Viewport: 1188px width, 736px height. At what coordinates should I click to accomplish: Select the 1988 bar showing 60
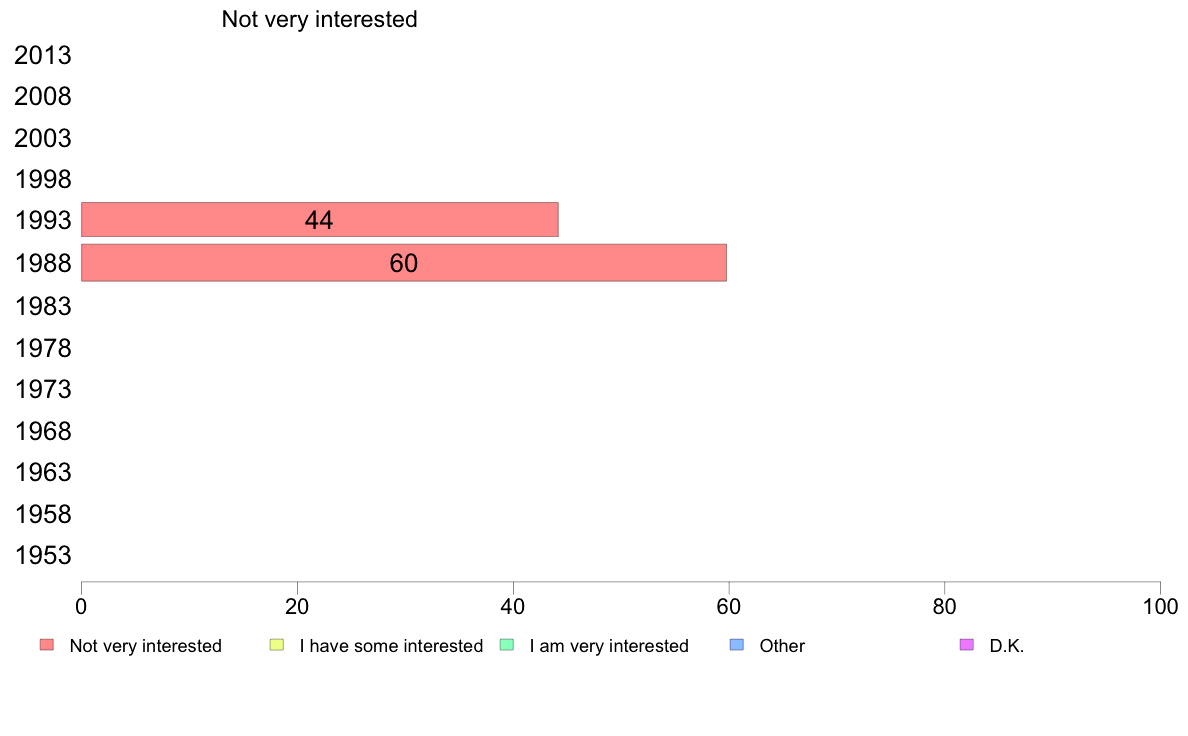(x=404, y=262)
